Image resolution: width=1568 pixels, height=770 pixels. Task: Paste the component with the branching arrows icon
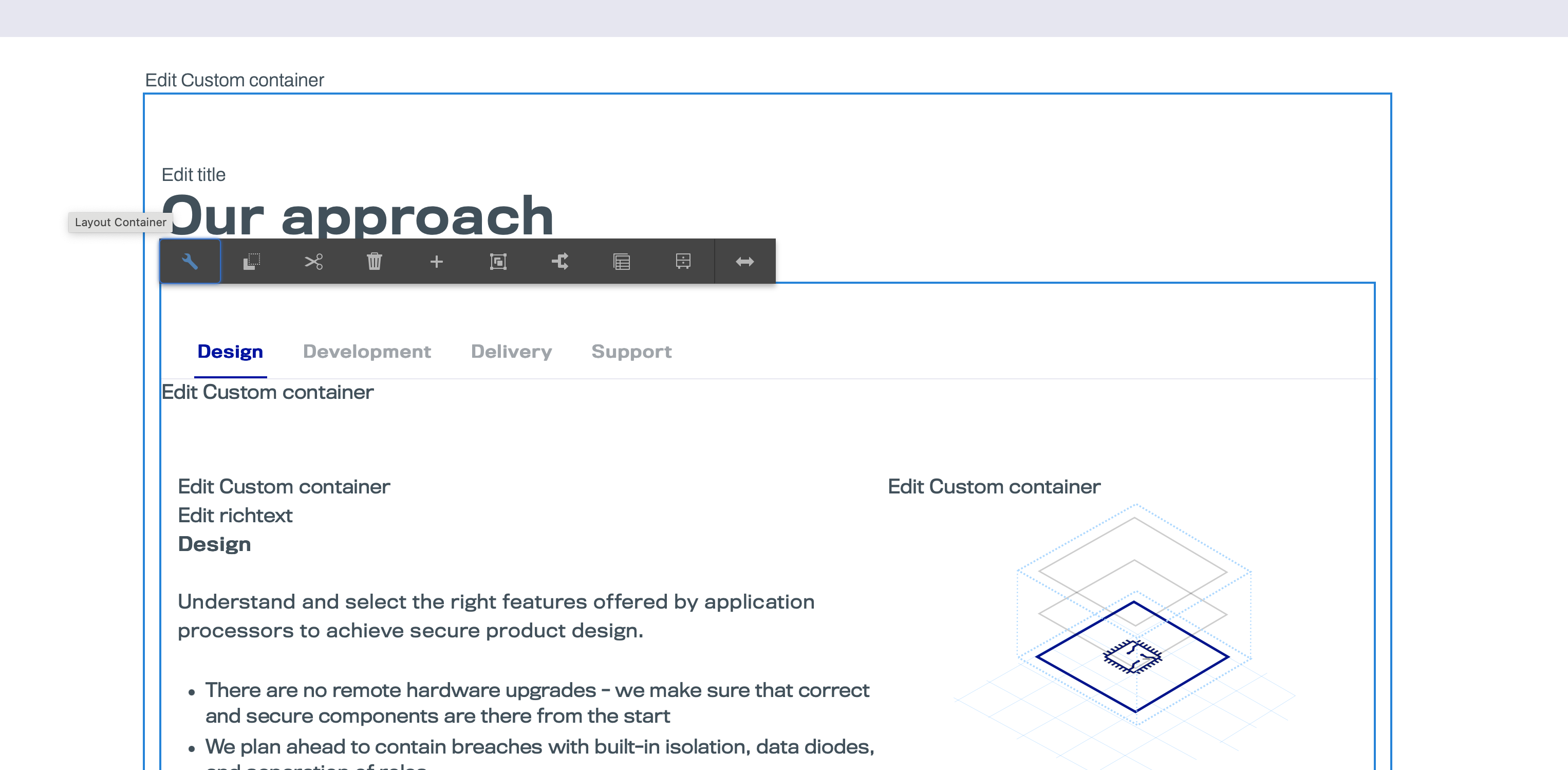(x=560, y=261)
